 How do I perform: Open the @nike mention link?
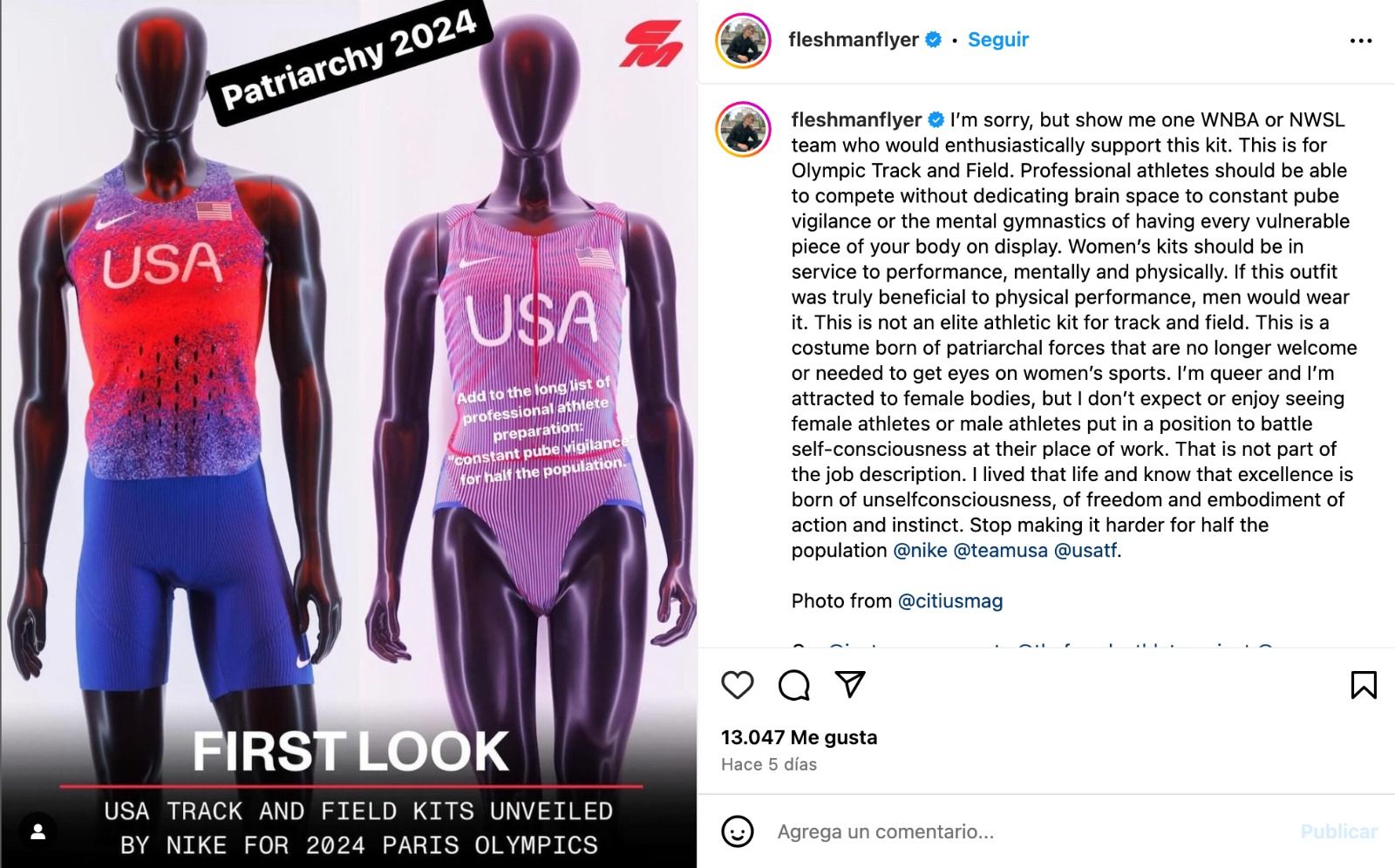coord(920,550)
